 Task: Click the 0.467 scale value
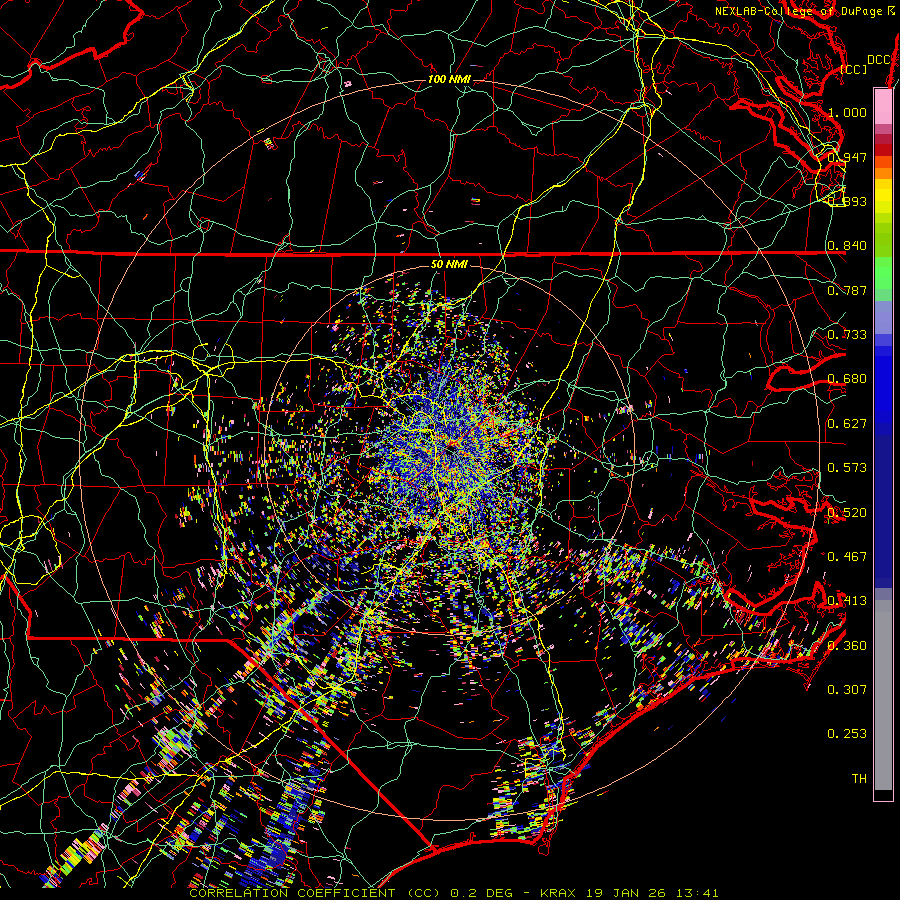[847, 557]
